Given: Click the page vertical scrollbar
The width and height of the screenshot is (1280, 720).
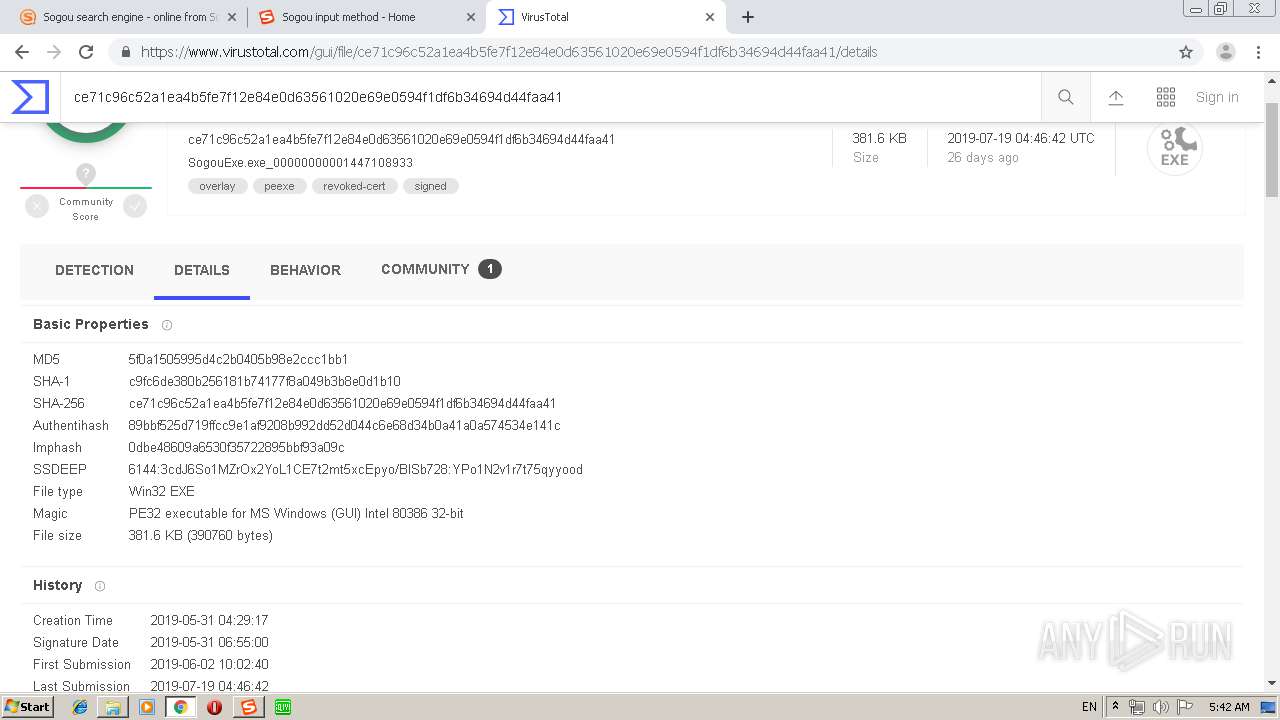Looking at the screenshot, I should click(1272, 150).
